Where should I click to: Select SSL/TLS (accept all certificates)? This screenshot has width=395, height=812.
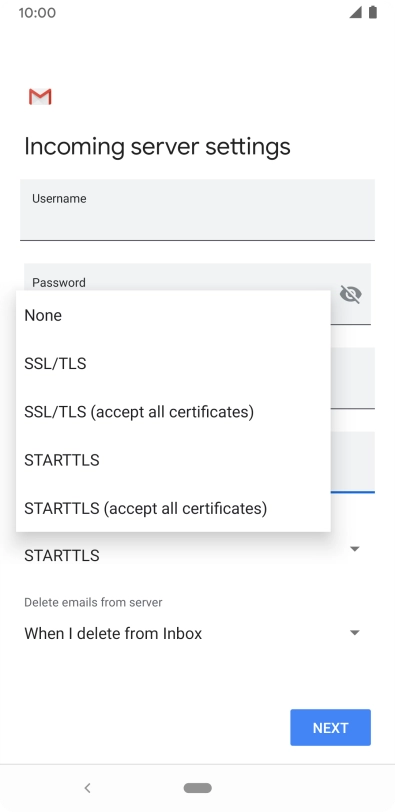click(173, 412)
